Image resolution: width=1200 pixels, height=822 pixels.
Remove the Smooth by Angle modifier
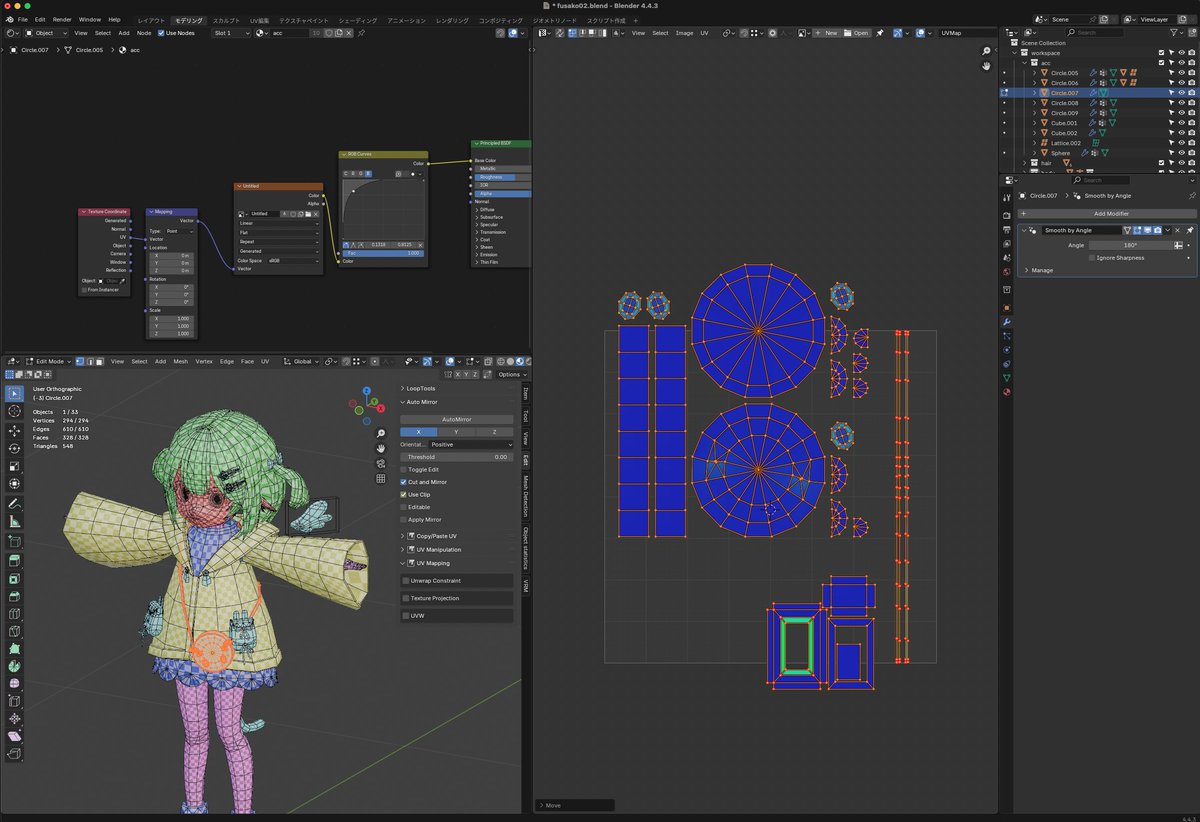click(1179, 230)
